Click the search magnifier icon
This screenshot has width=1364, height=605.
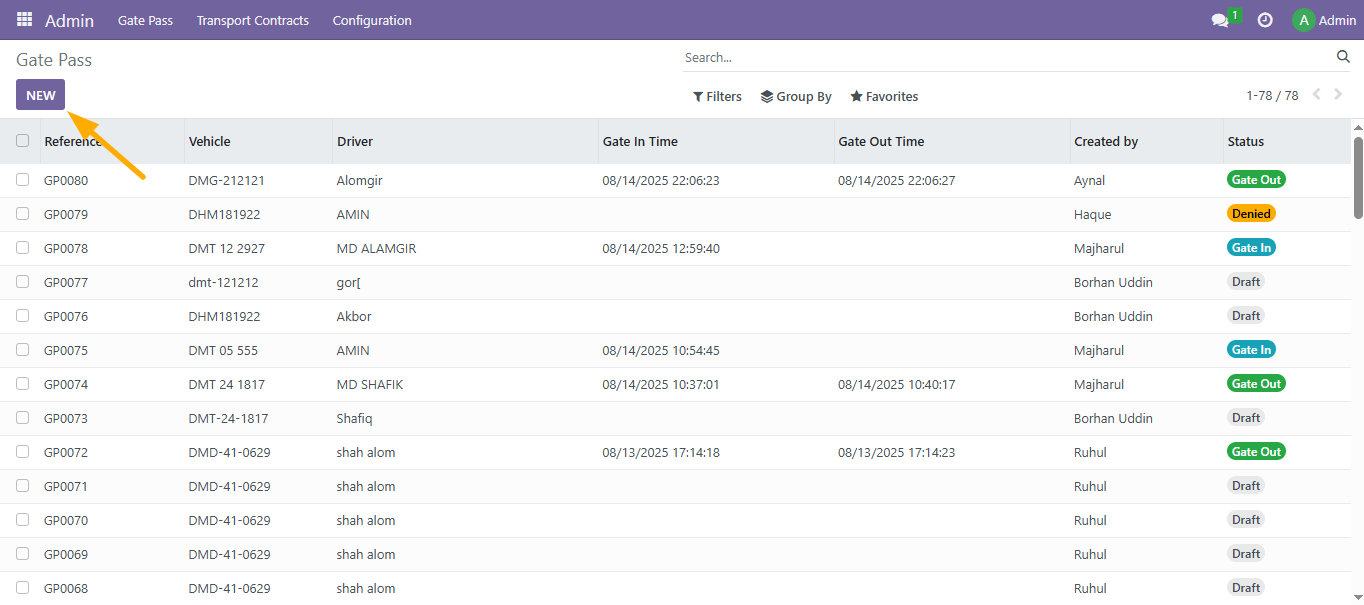pyautogui.click(x=1343, y=57)
